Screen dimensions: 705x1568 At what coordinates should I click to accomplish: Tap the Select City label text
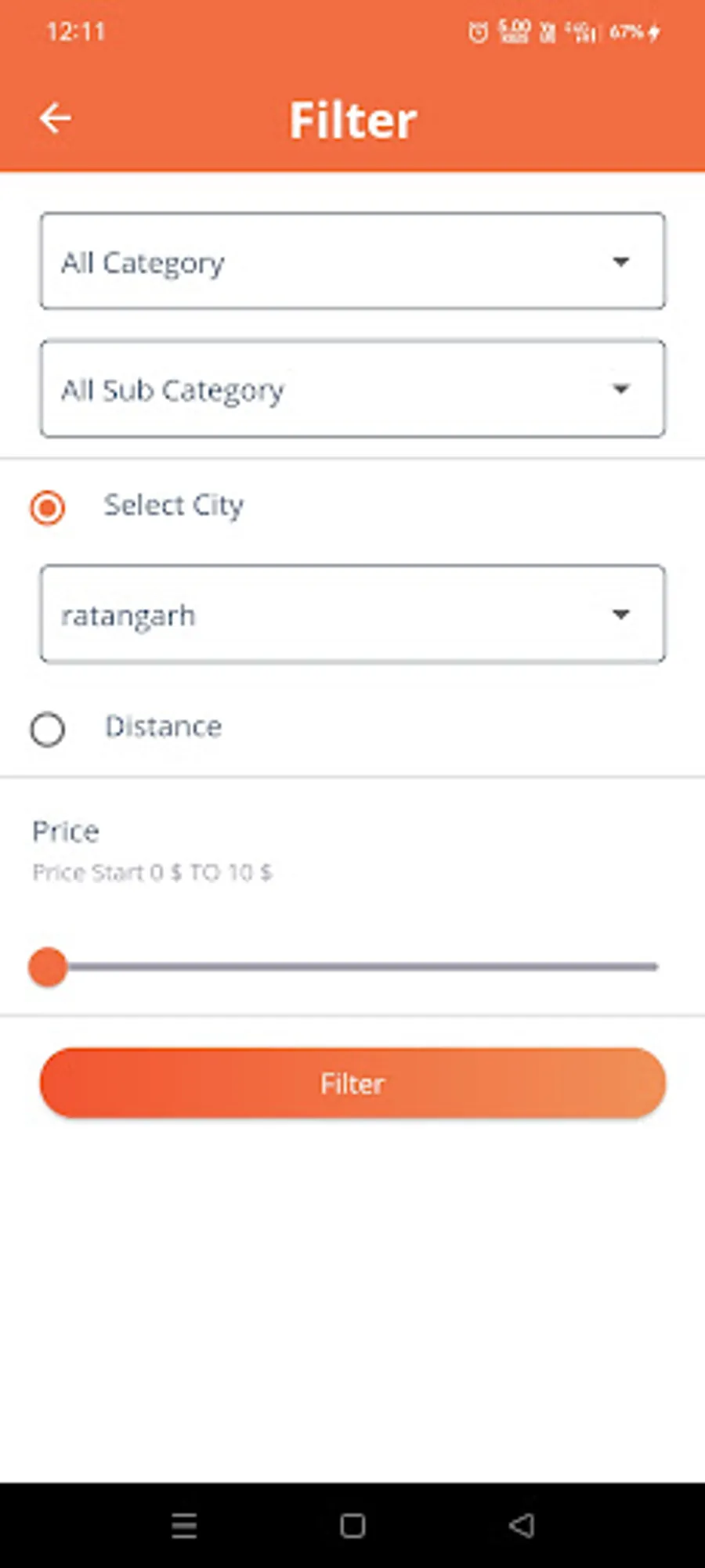pos(174,506)
